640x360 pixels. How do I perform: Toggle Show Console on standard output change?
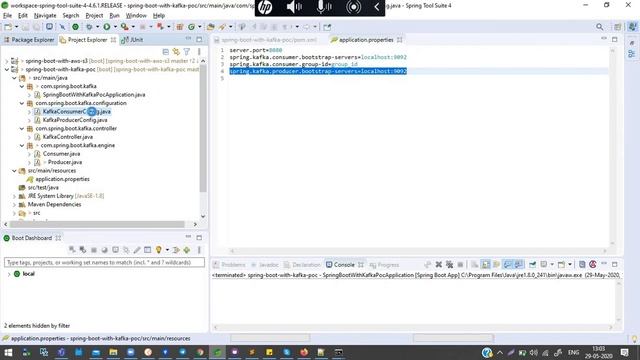(507, 264)
